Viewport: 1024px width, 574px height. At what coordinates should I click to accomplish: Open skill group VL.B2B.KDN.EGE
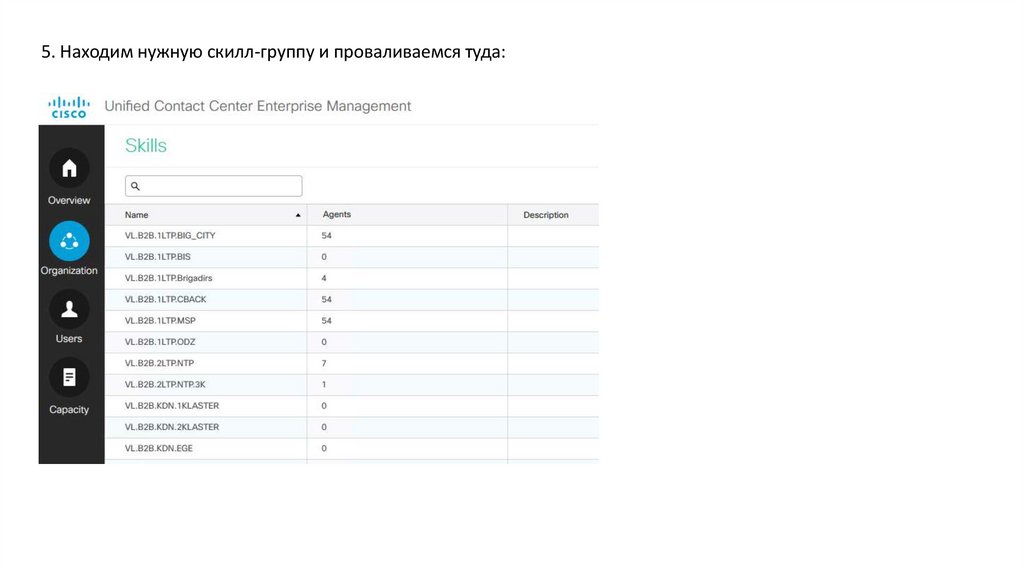[x=159, y=449]
